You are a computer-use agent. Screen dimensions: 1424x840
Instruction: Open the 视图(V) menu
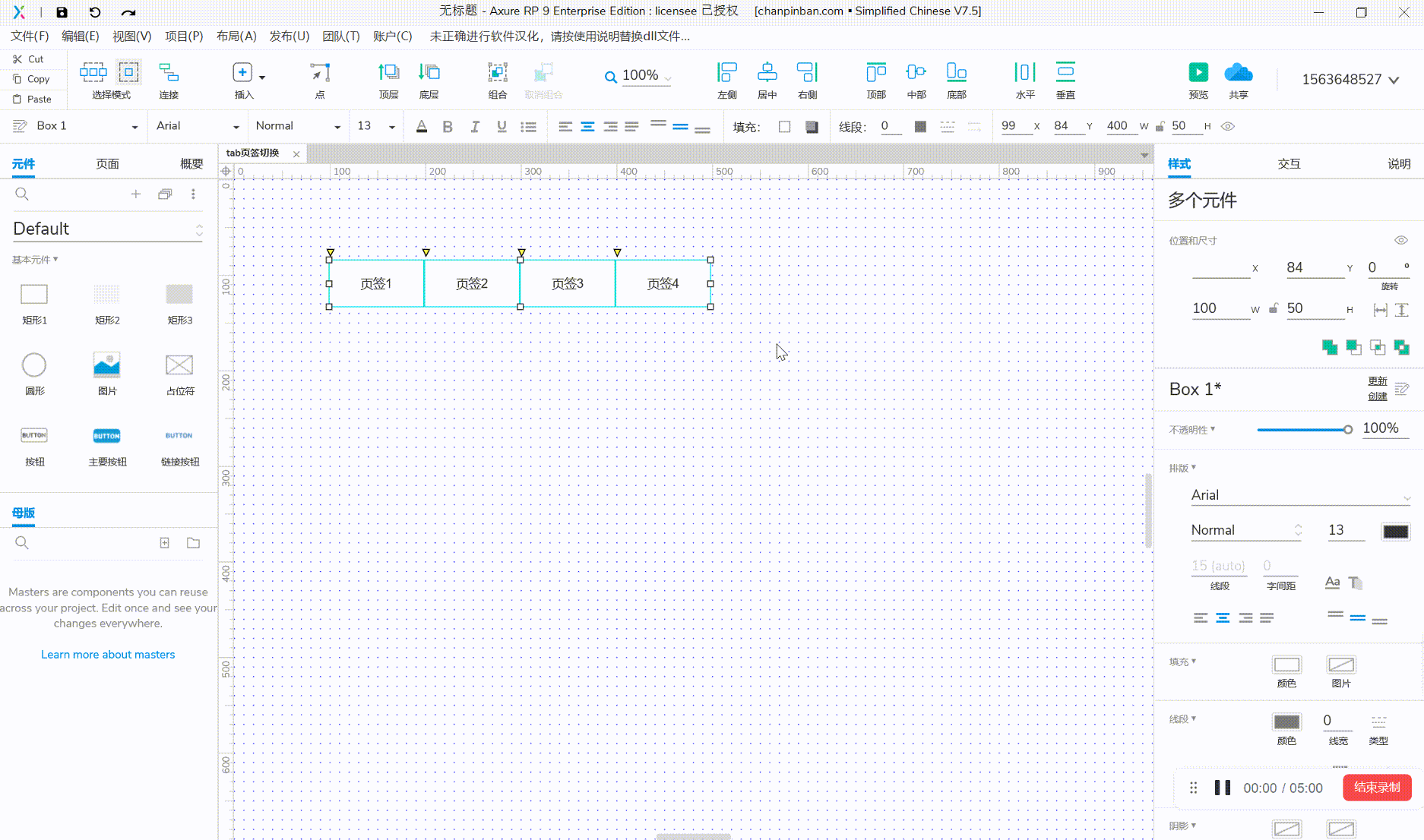coord(132,36)
